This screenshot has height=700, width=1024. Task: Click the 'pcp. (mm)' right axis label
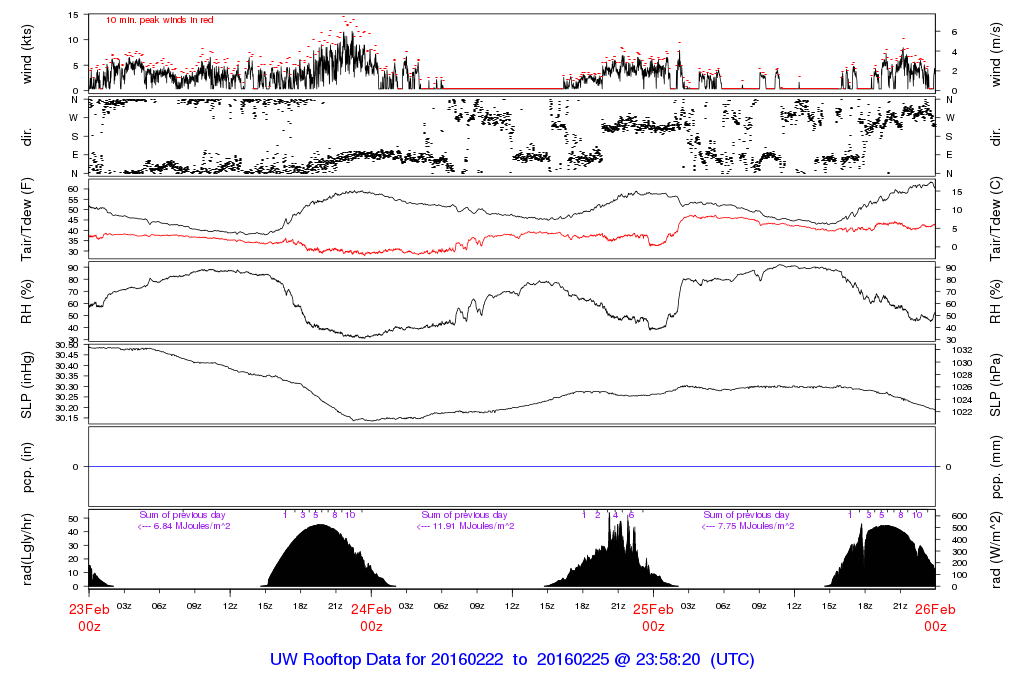pyautogui.click(x=998, y=466)
